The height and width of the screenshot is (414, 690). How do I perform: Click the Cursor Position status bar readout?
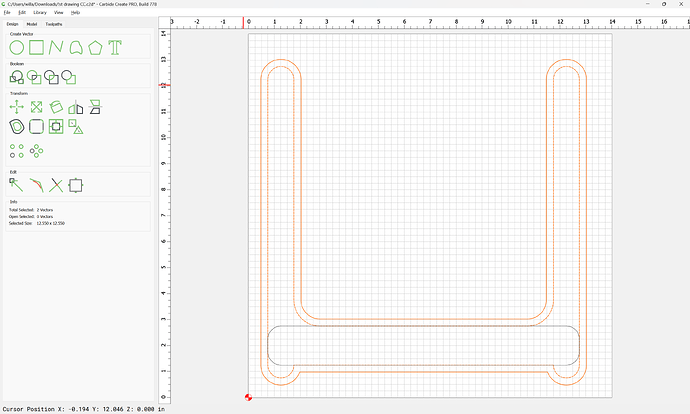tap(84, 409)
